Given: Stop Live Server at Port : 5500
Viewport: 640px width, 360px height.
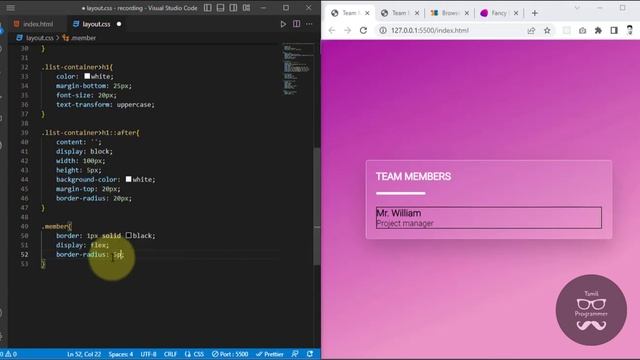Looking at the screenshot, I should tap(230, 354).
